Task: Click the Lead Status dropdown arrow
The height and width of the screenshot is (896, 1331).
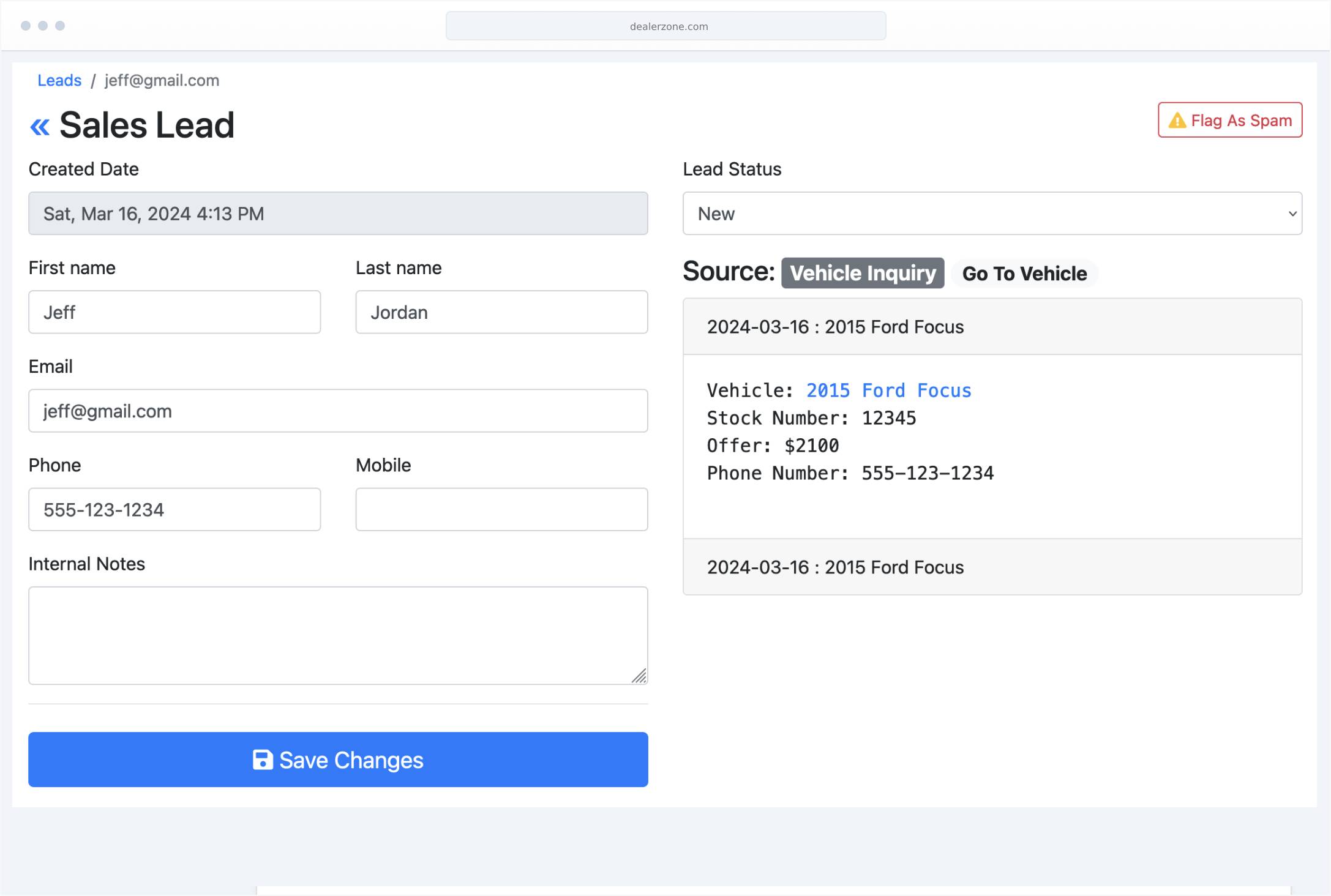Action: [1292, 214]
